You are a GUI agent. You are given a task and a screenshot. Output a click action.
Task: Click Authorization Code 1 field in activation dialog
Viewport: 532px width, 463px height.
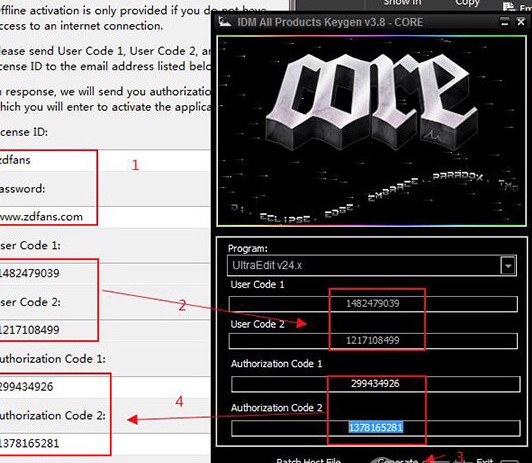point(105,387)
